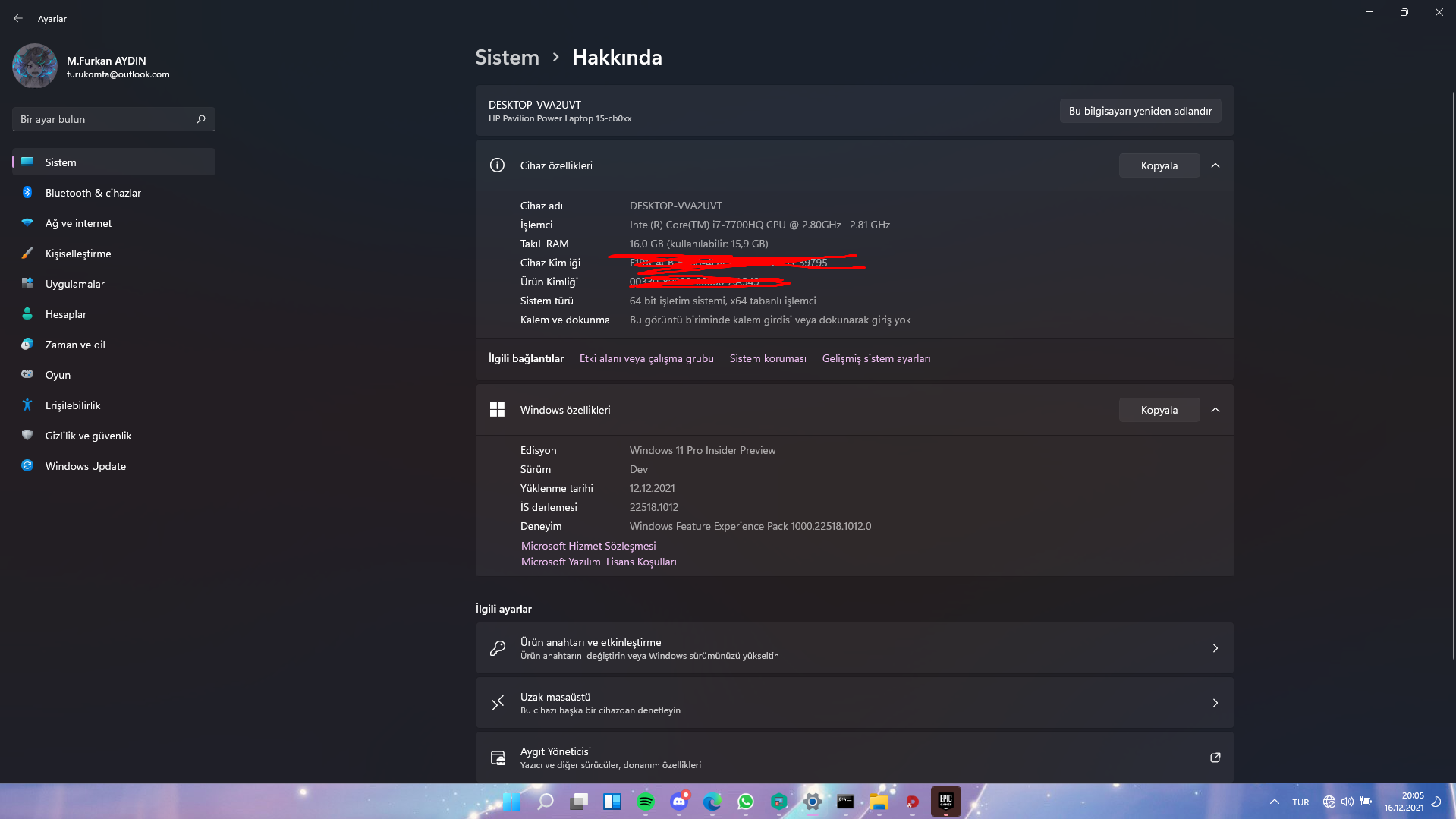Screen dimensions: 1456x819
Task: Open Gelişmiş sistem ayarları link
Action: [x=876, y=358]
